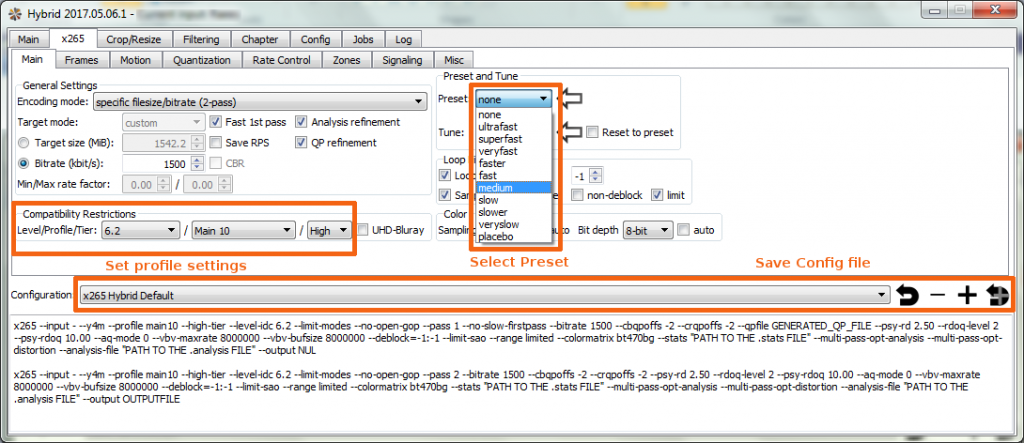Open the Encoding mode dropdown
Screen dimensions: 1024x443
coord(259,102)
